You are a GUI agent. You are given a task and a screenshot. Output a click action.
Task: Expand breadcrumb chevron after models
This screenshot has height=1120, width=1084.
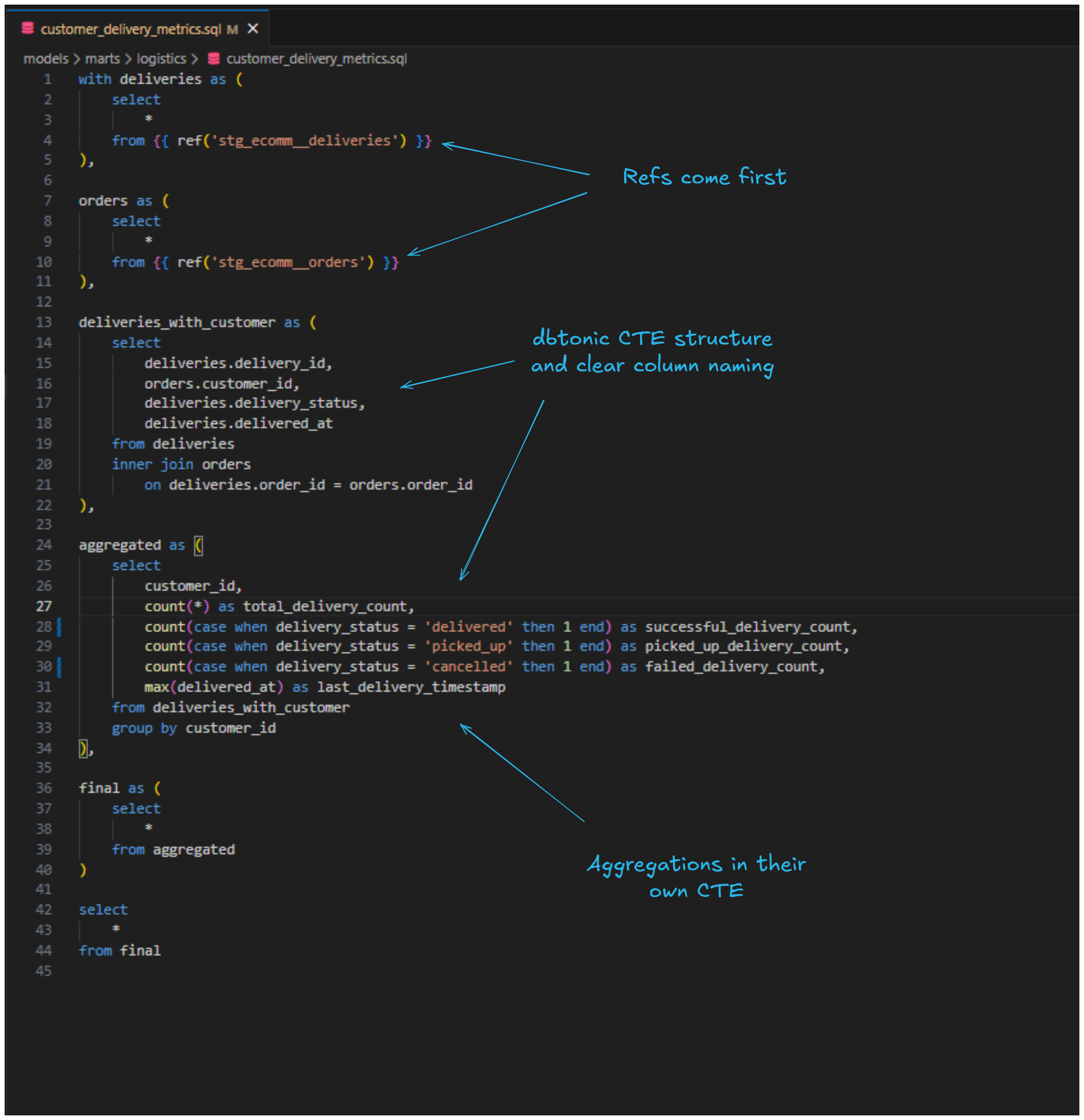[77, 59]
